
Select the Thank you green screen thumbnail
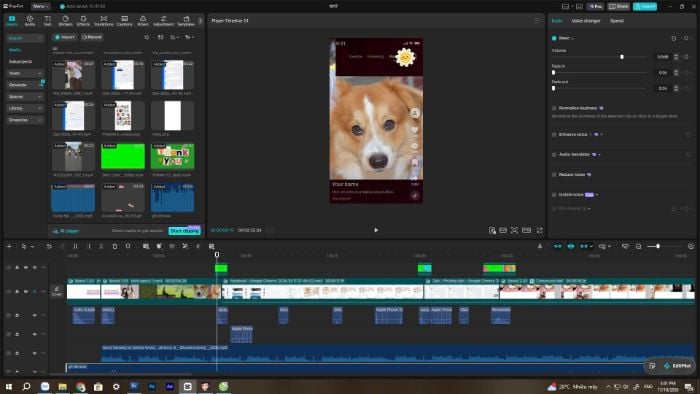tap(173, 156)
